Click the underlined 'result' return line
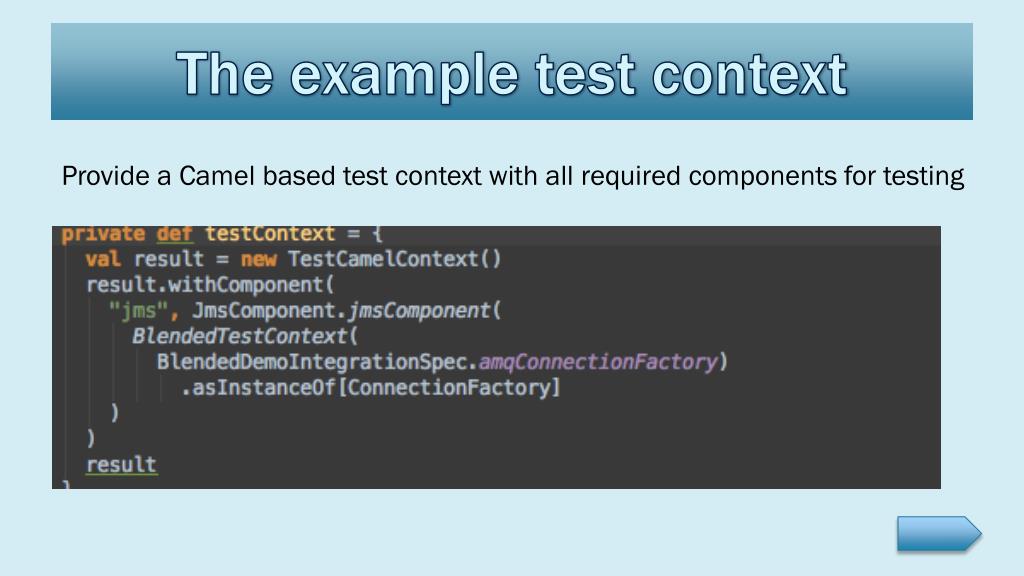This screenshot has width=1024, height=576. [x=121, y=464]
